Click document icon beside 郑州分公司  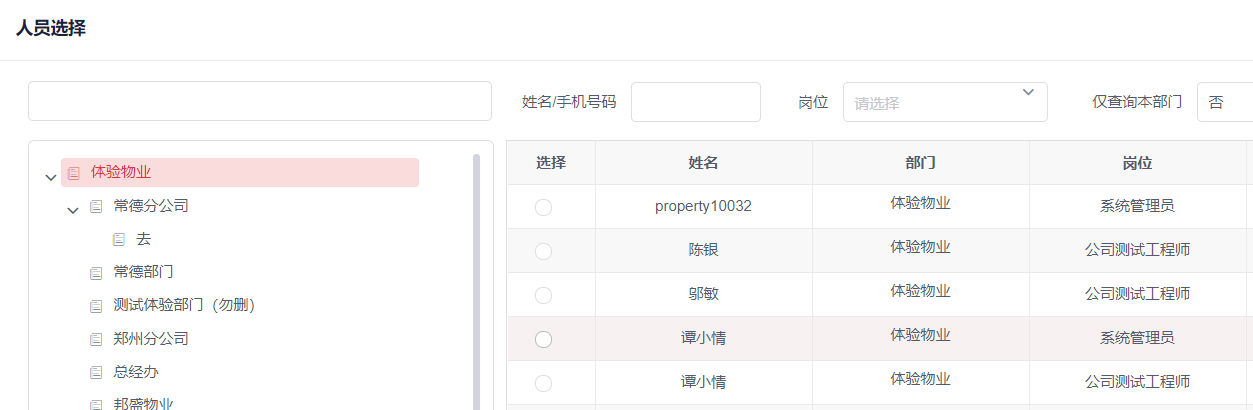click(96, 339)
